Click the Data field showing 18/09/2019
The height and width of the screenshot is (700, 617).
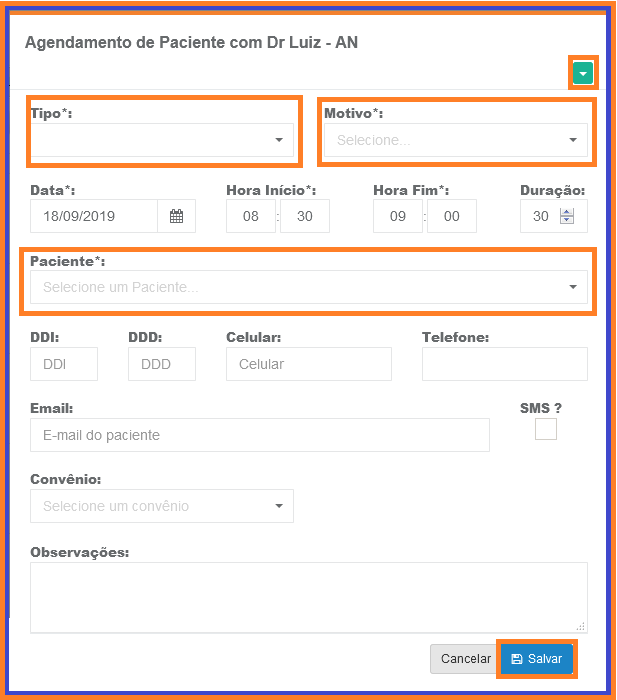pos(94,216)
